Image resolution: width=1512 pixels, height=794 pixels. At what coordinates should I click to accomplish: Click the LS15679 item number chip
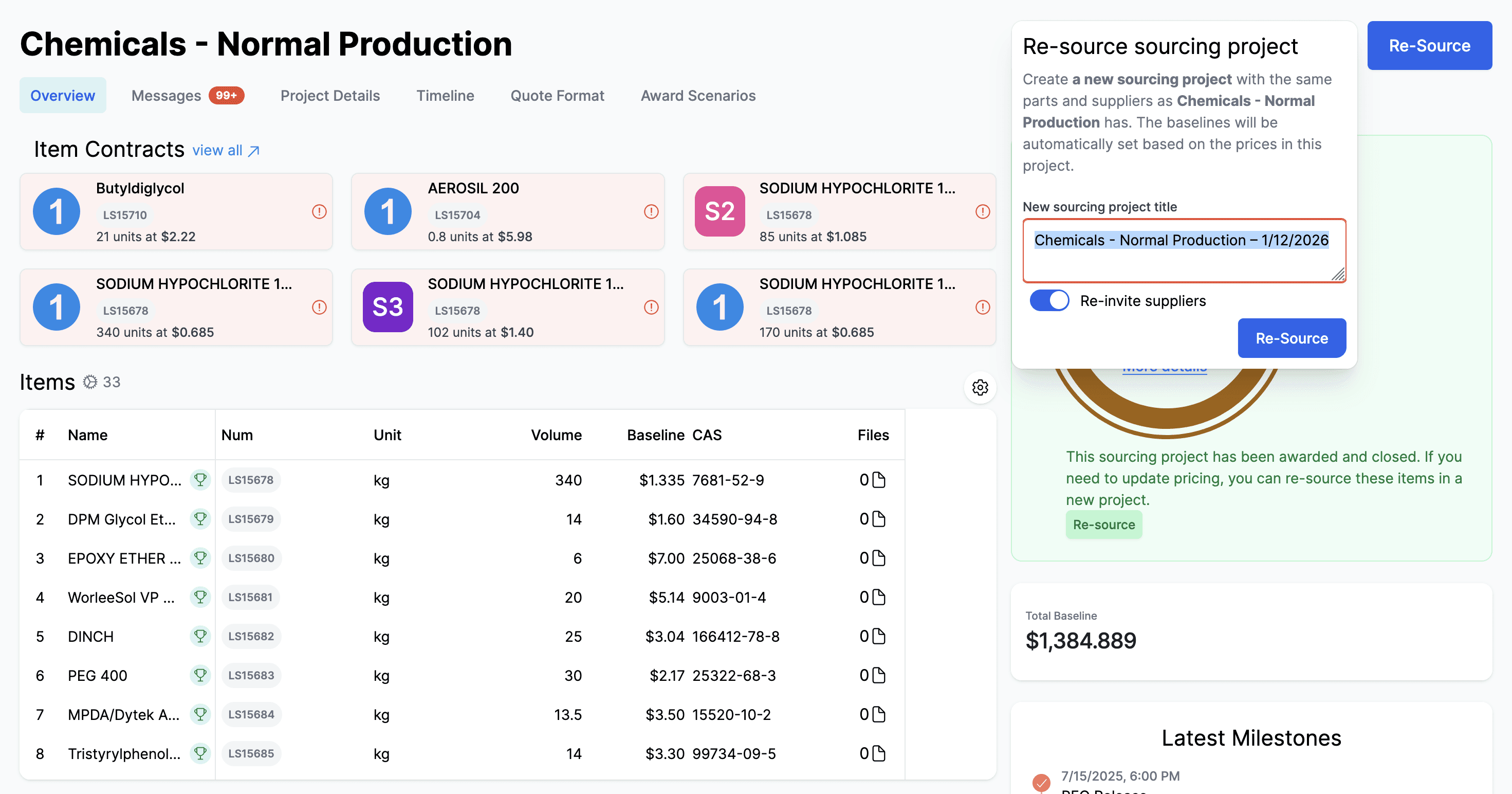click(x=251, y=519)
